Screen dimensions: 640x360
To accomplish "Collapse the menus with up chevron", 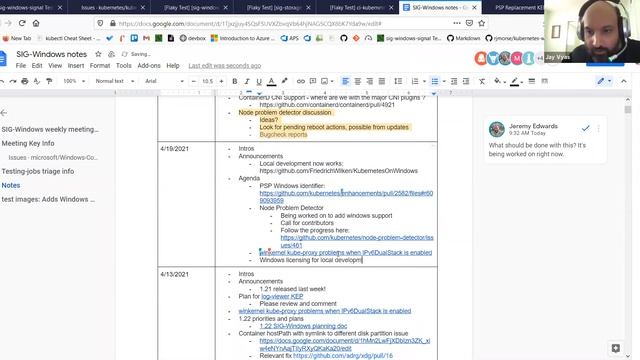I will [x=624, y=81].
